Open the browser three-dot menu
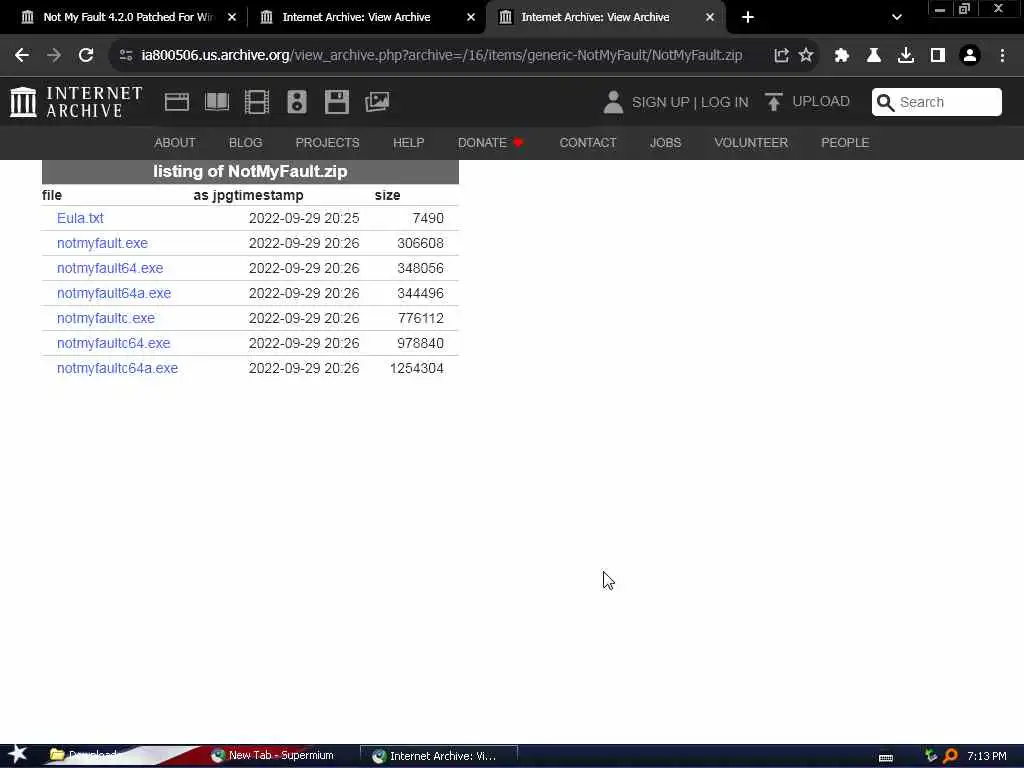Image resolution: width=1024 pixels, height=768 pixels. (x=1002, y=56)
